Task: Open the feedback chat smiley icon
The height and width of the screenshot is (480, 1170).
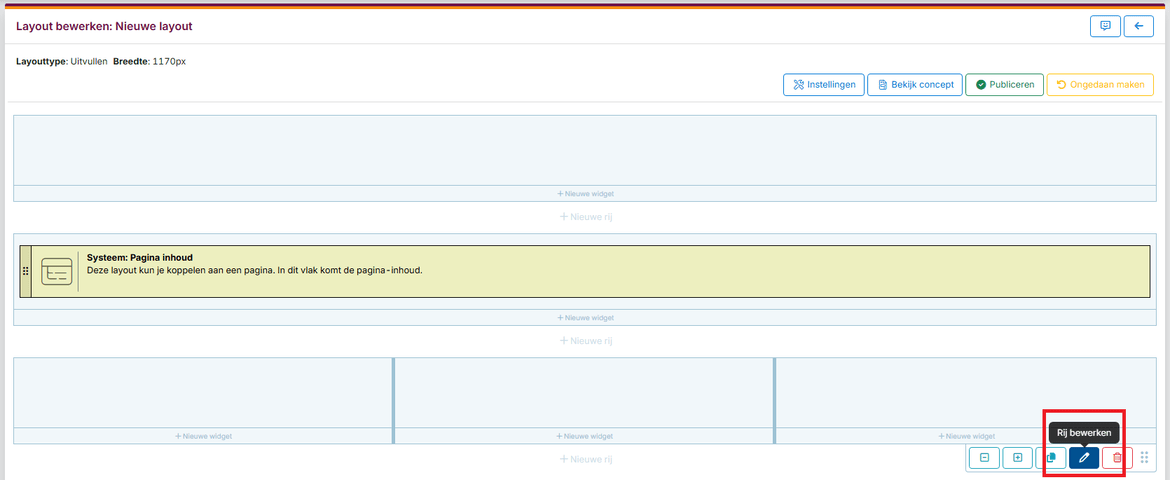Action: 1105,26
